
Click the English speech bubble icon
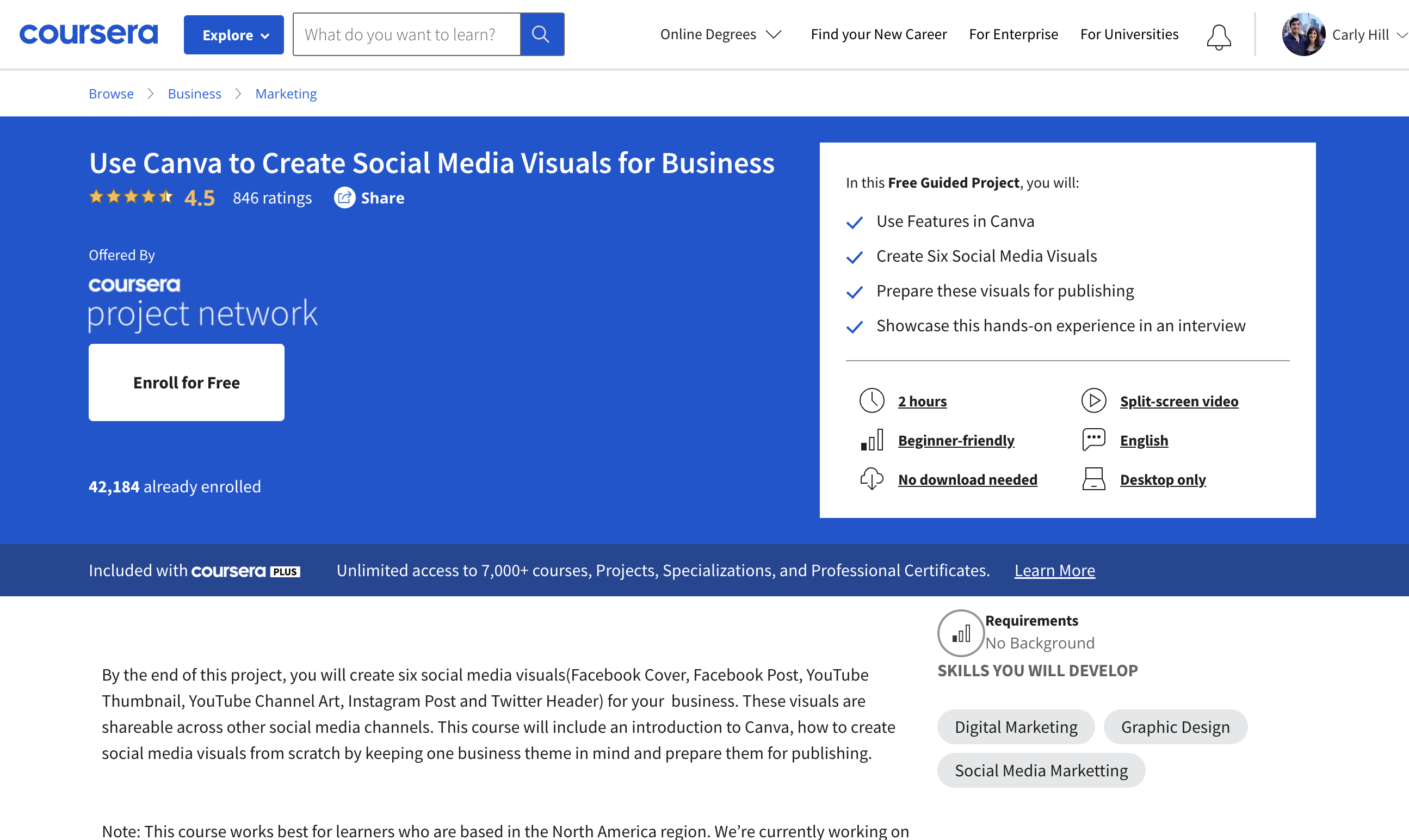[x=1093, y=440]
